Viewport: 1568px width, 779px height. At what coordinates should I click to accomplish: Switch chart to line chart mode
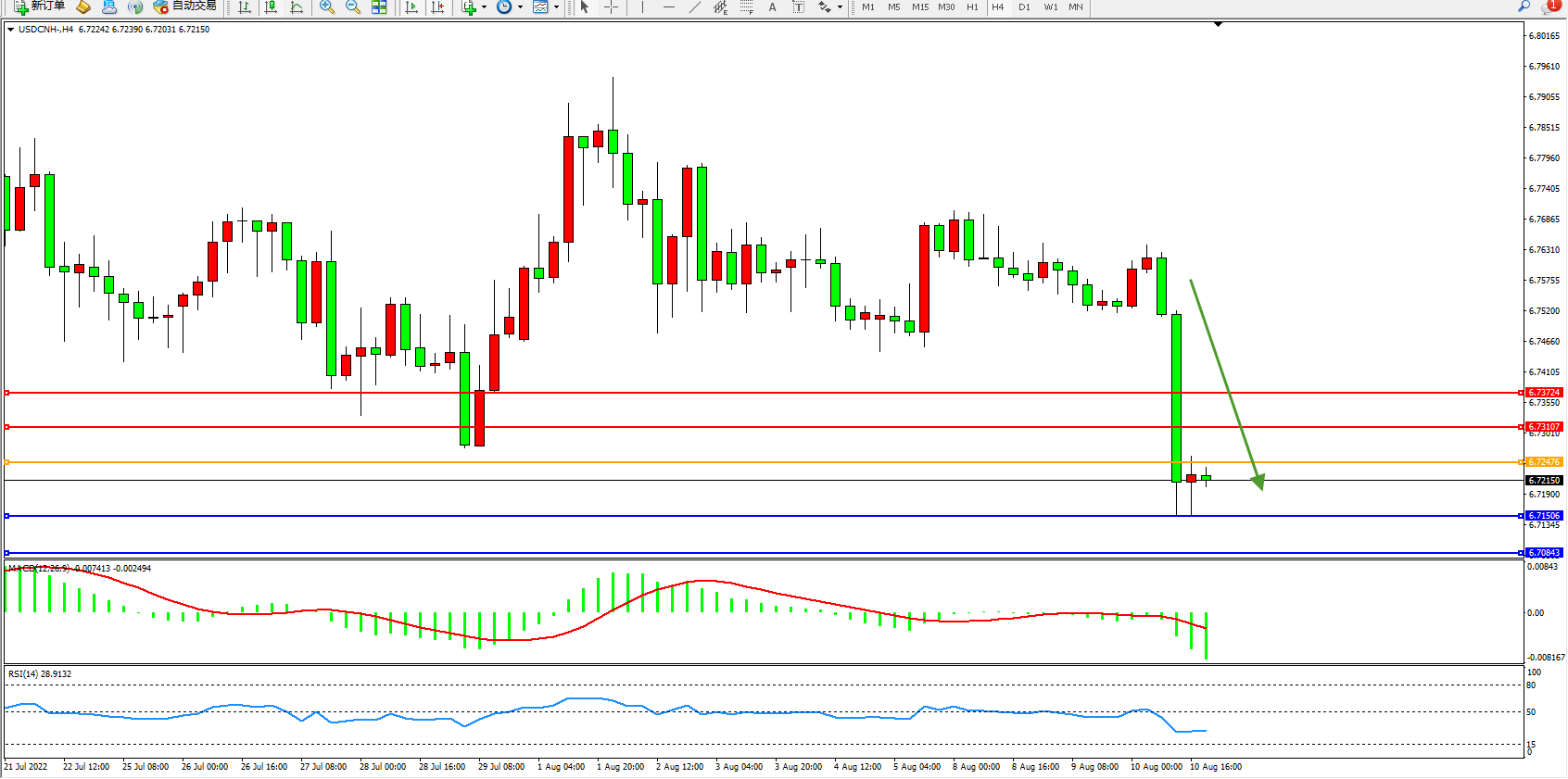pyautogui.click(x=297, y=6)
